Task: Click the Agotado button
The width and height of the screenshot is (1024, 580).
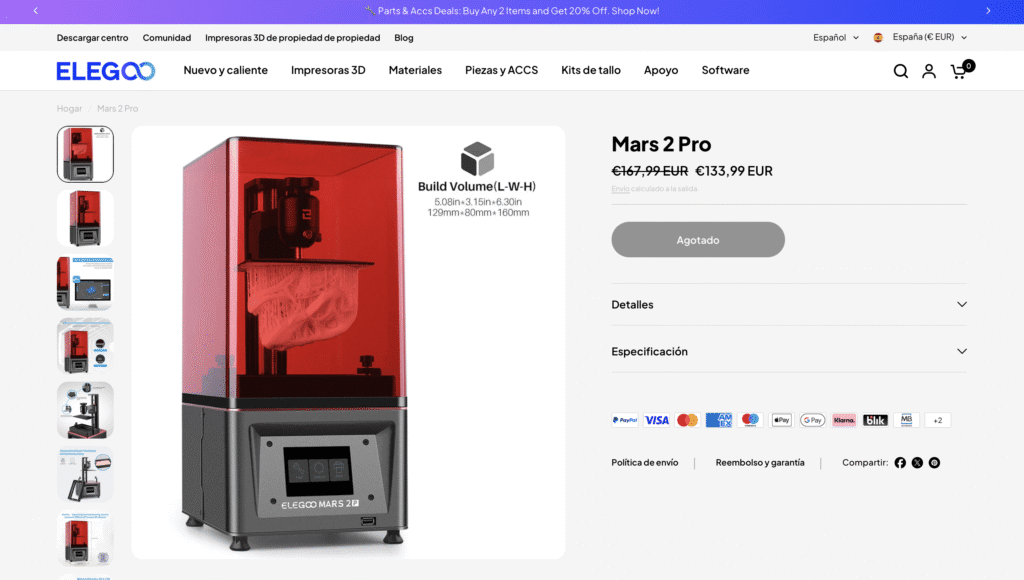Action: click(x=698, y=240)
